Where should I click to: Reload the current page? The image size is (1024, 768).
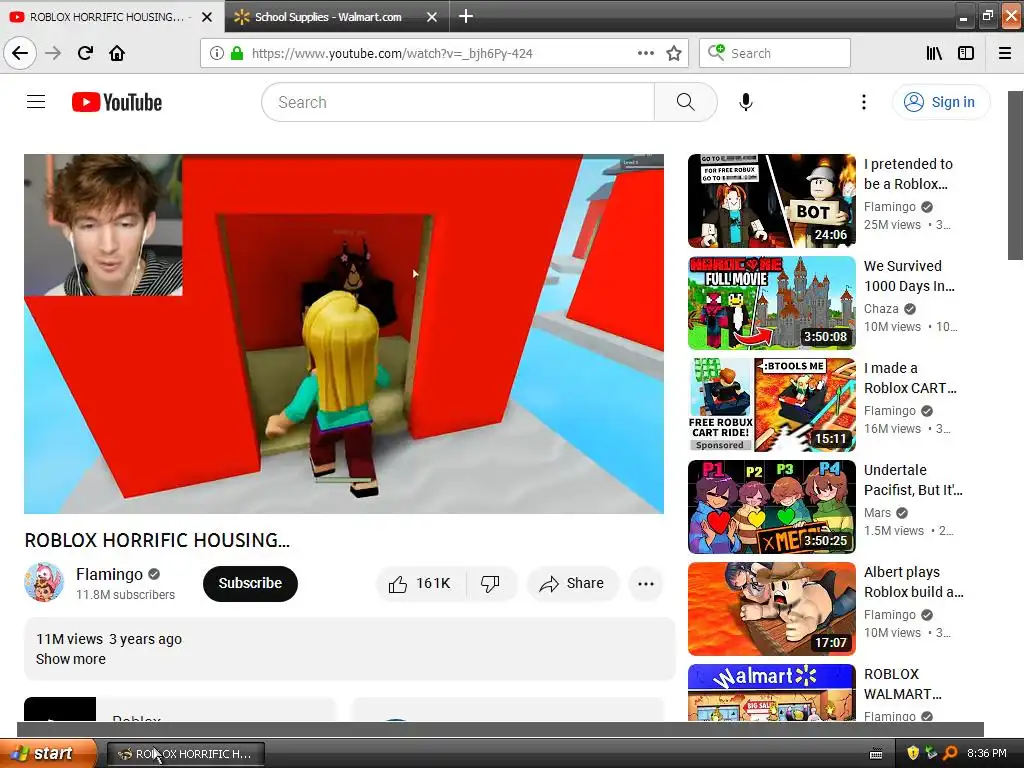pos(85,53)
